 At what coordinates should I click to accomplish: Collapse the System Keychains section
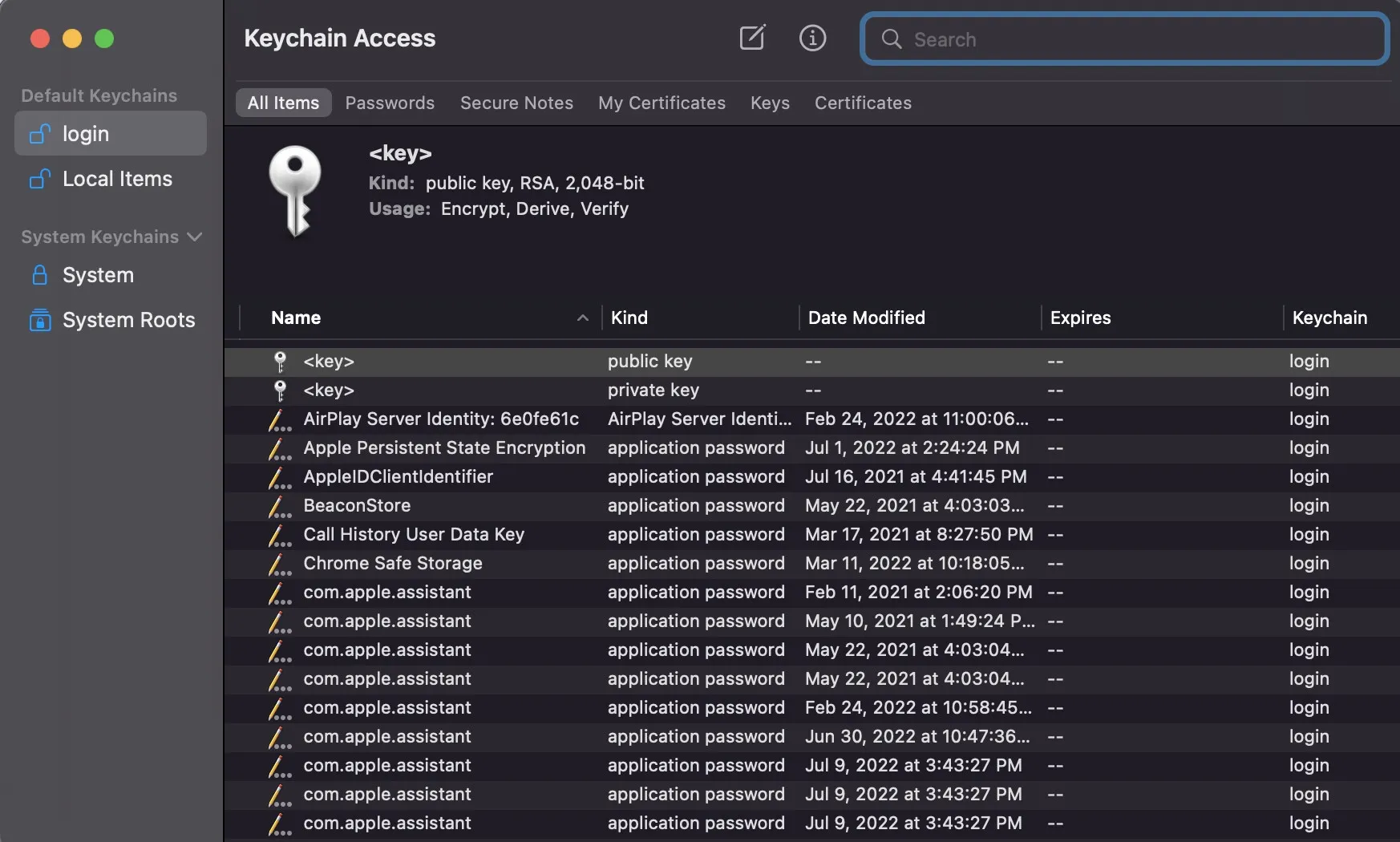(x=194, y=237)
